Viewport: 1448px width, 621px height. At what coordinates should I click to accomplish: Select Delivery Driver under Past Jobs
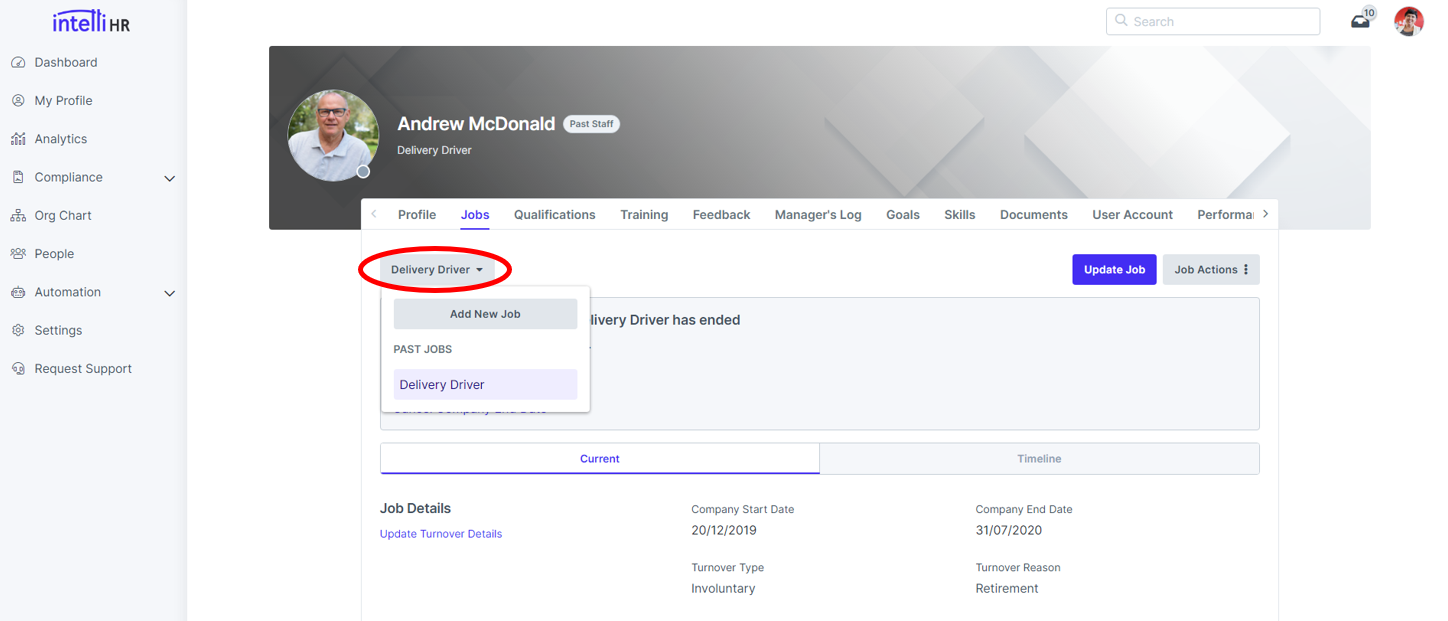coord(485,385)
